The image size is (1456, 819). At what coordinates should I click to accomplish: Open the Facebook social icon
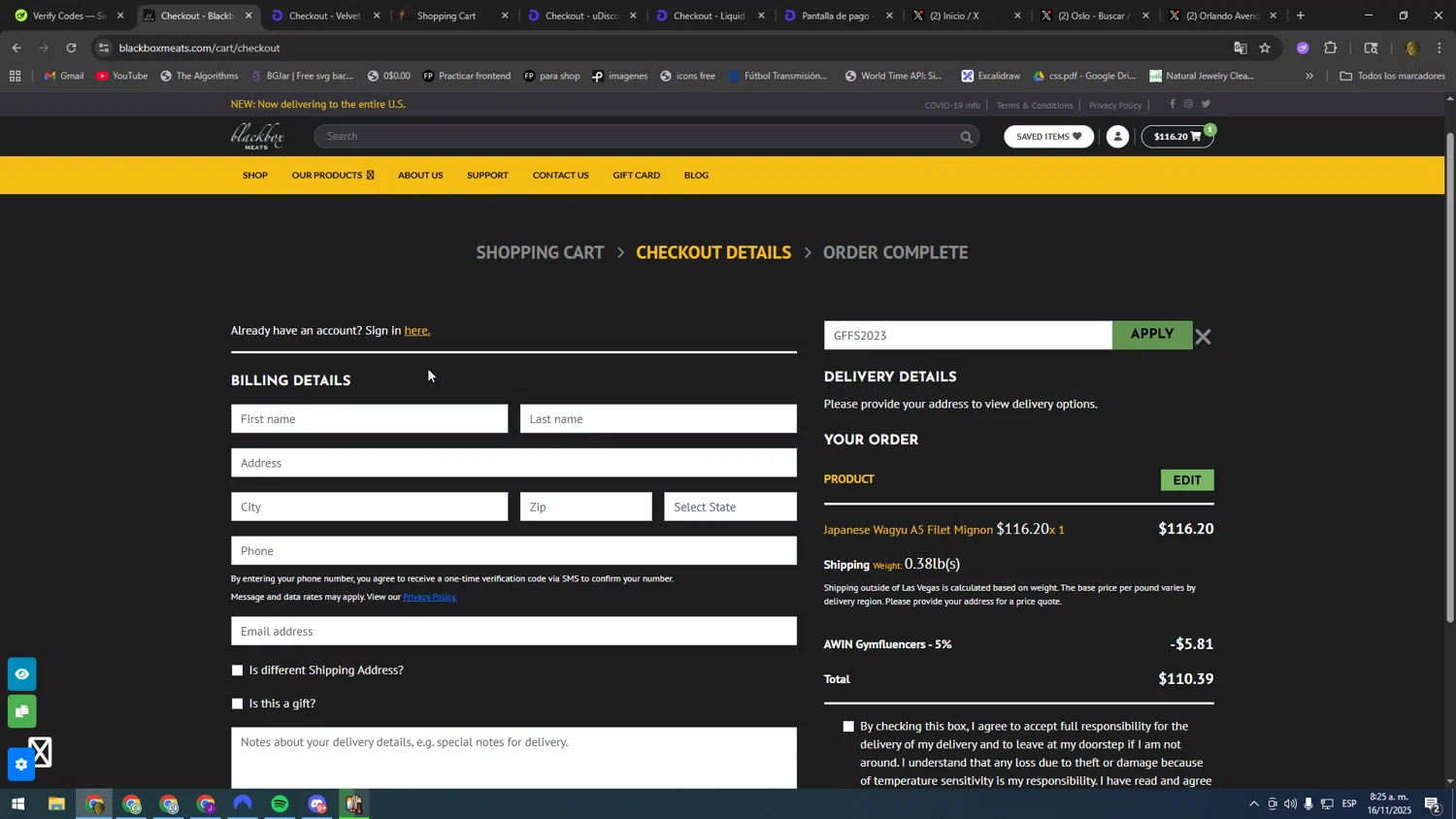(x=1172, y=104)
